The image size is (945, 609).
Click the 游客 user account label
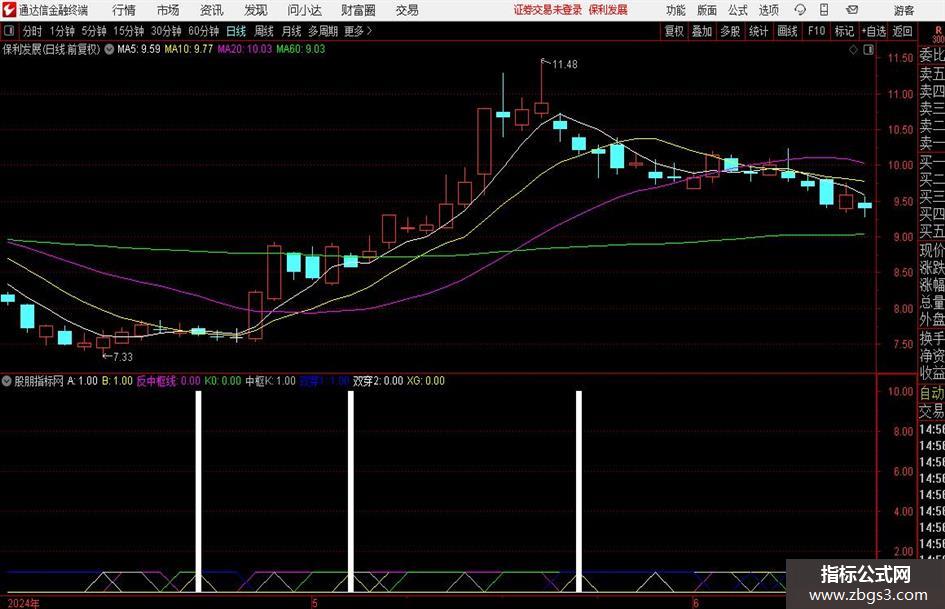tap(904, 10)
